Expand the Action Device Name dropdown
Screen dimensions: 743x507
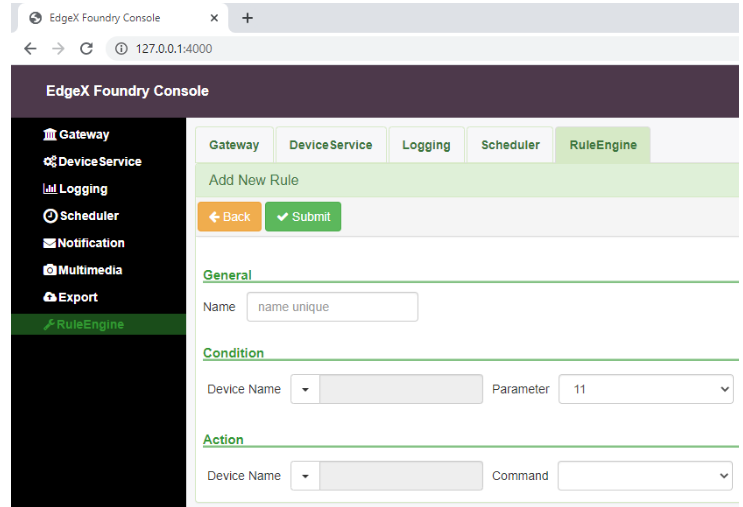click(305, 476)
